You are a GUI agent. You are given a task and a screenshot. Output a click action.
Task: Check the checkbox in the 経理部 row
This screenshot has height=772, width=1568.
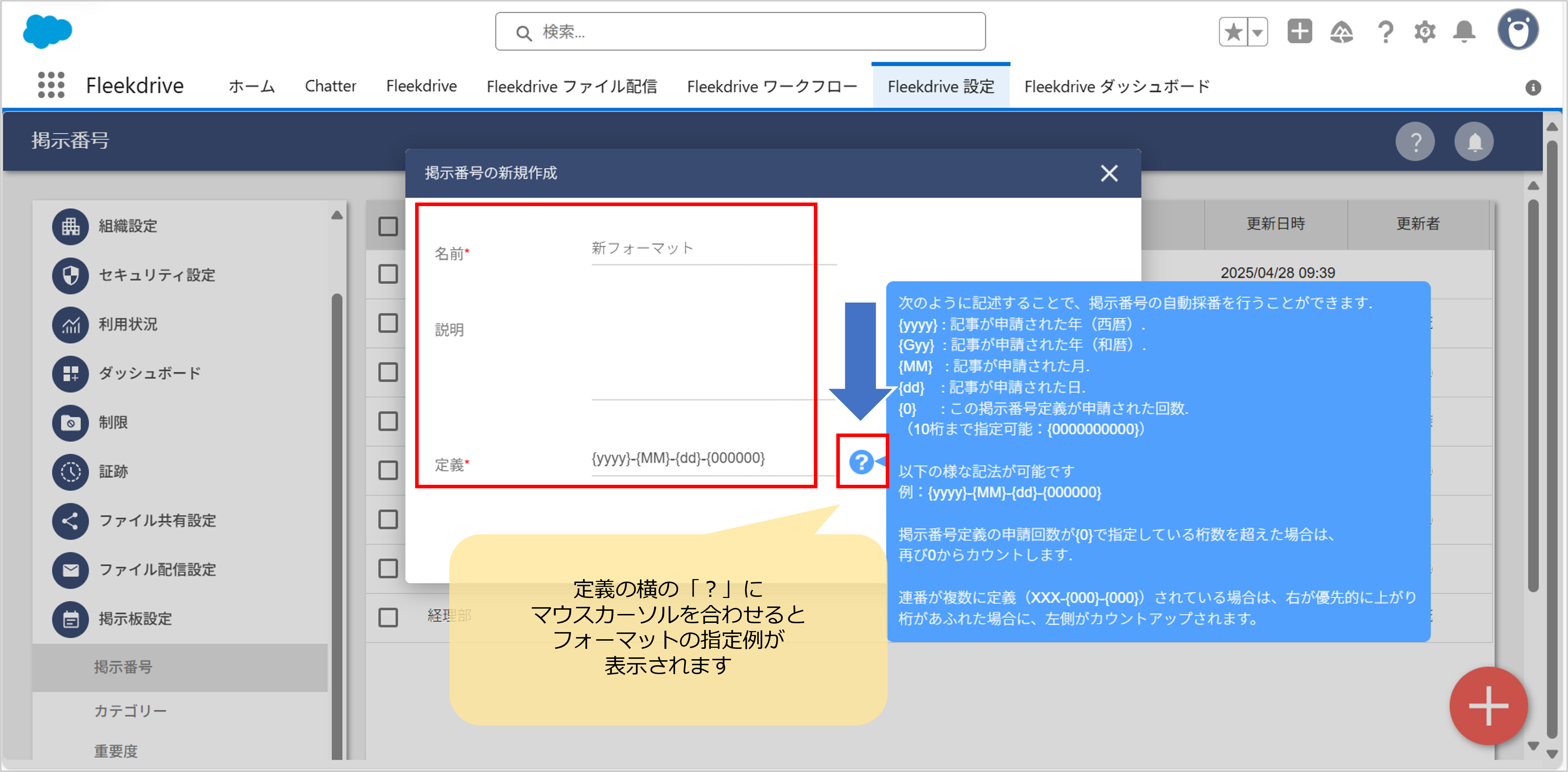(388, 618)
